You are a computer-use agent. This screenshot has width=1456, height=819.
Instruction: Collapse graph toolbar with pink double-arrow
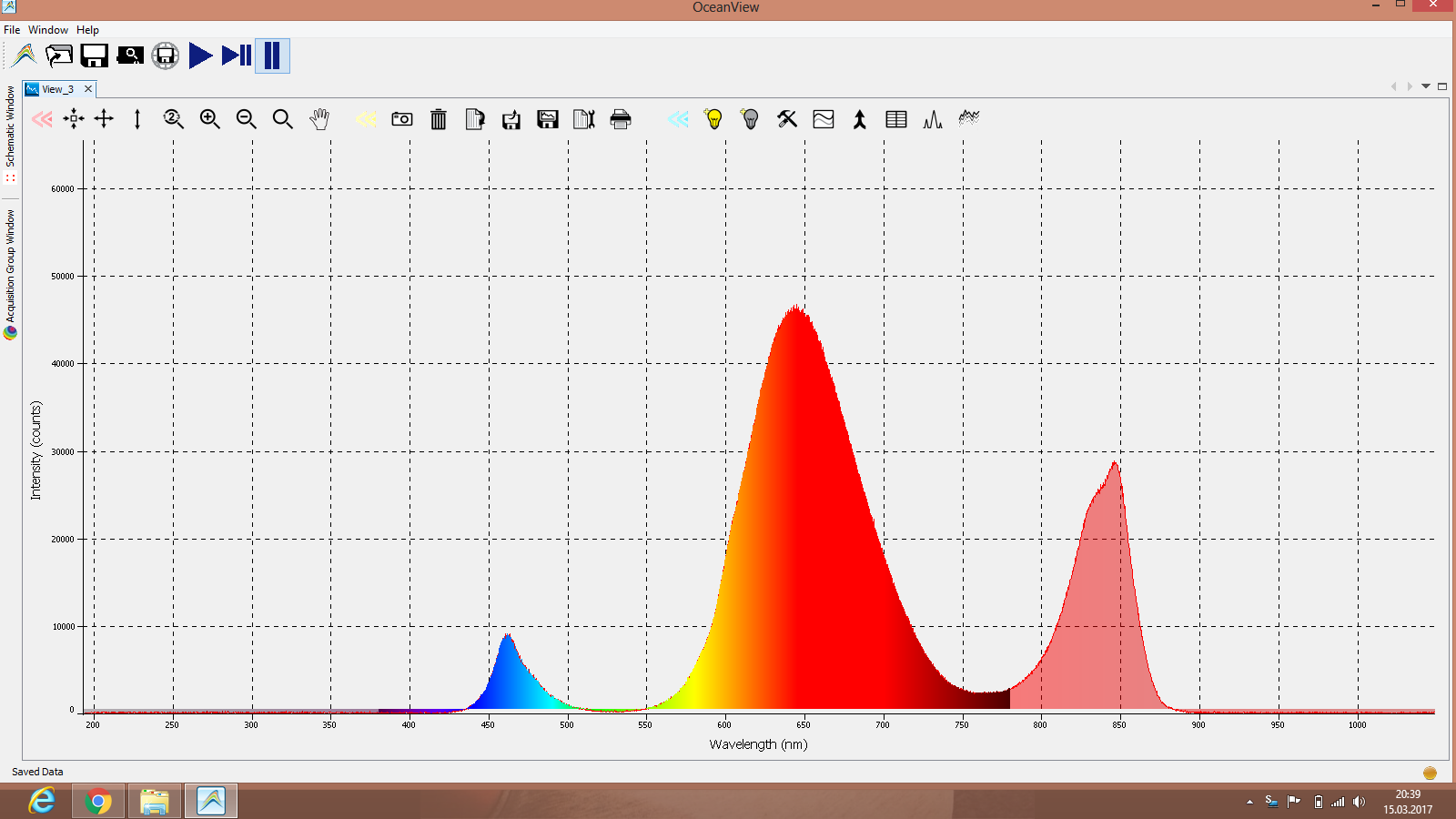click(42, 119)
